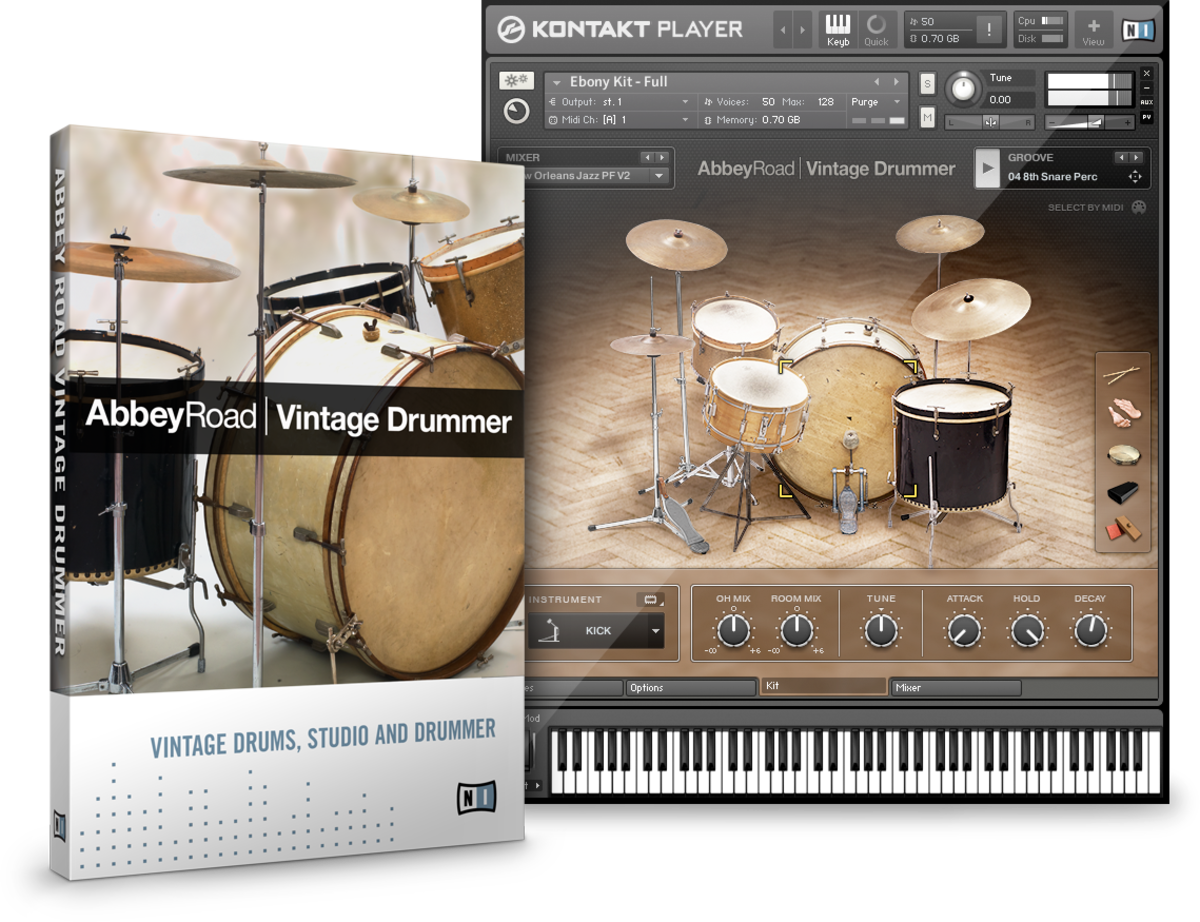Select the Keyb keyboard view icon

838,29
